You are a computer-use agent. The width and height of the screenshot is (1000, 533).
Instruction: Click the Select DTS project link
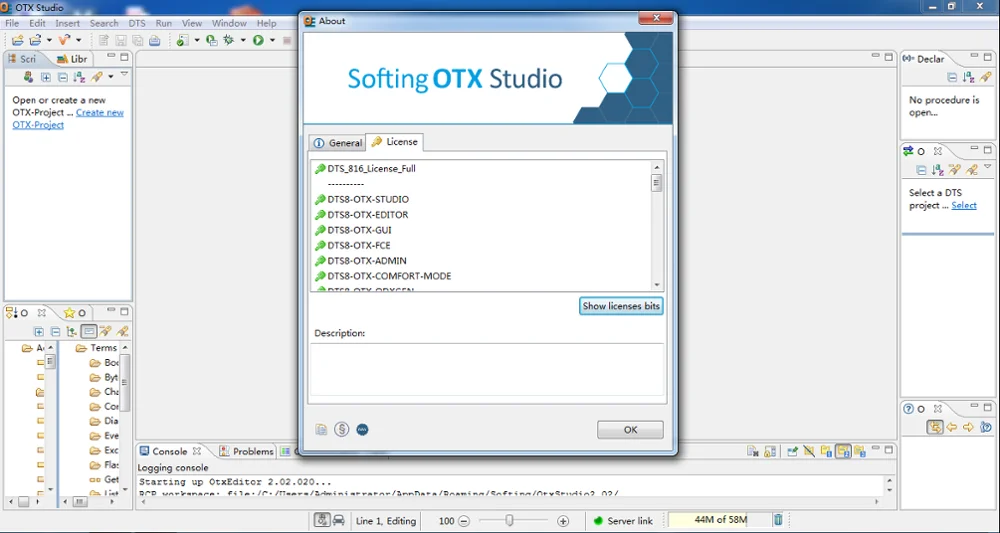click(964, 205)
